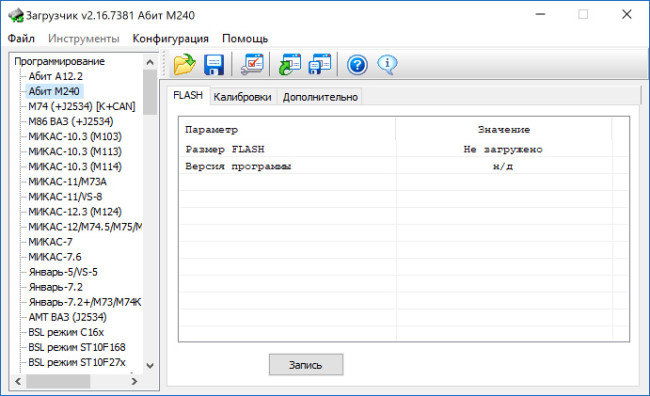Open settings checklist toolbar icon
Image resolution: width=650 pixels, height=396 pixels.
tap(252, 65)
